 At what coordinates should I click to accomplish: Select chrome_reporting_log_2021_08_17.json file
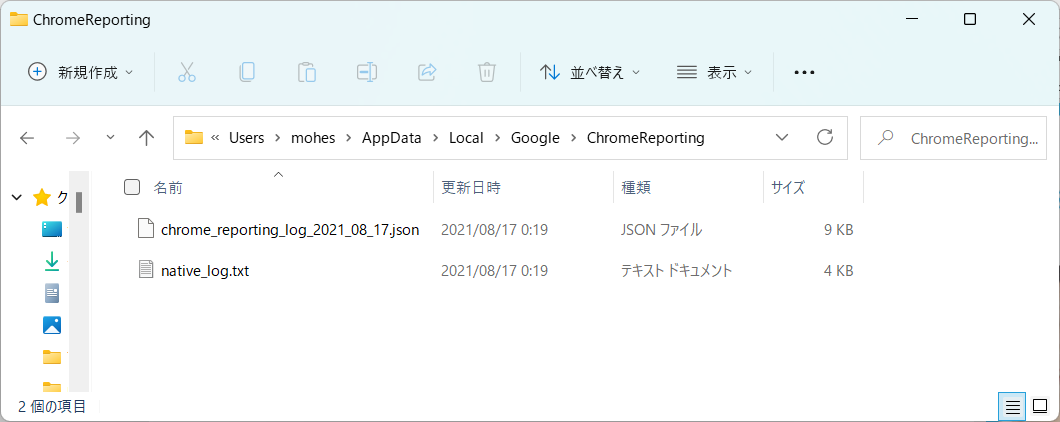(290, 230)
